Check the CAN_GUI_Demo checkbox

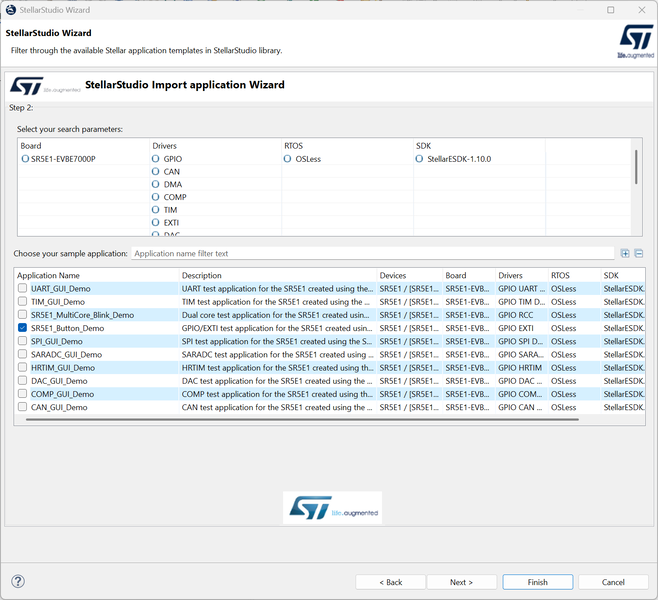[23, 407]
